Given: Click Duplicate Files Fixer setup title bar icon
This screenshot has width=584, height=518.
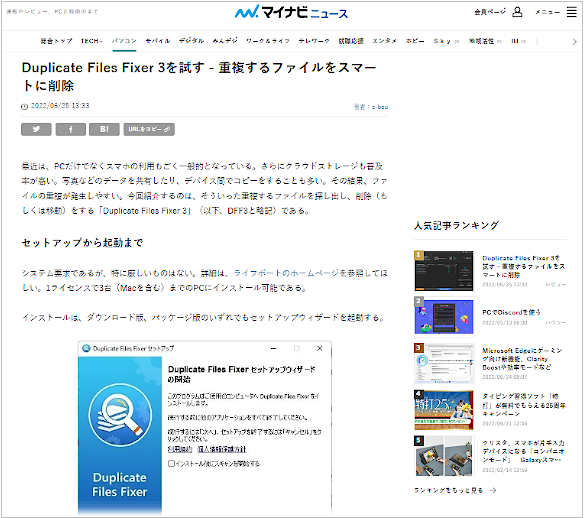Looking at the screenshot, I should pyautogui.click(x=86, y=349).
